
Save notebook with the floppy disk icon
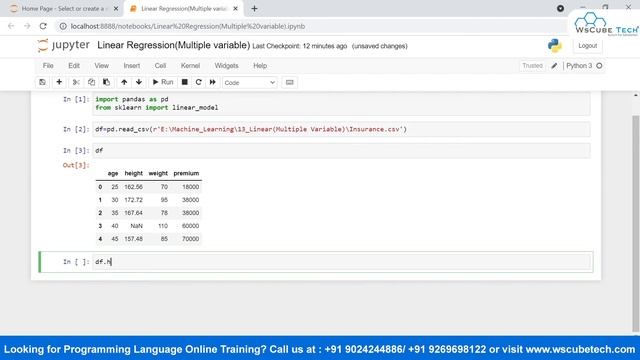click(x=42, y=82)
